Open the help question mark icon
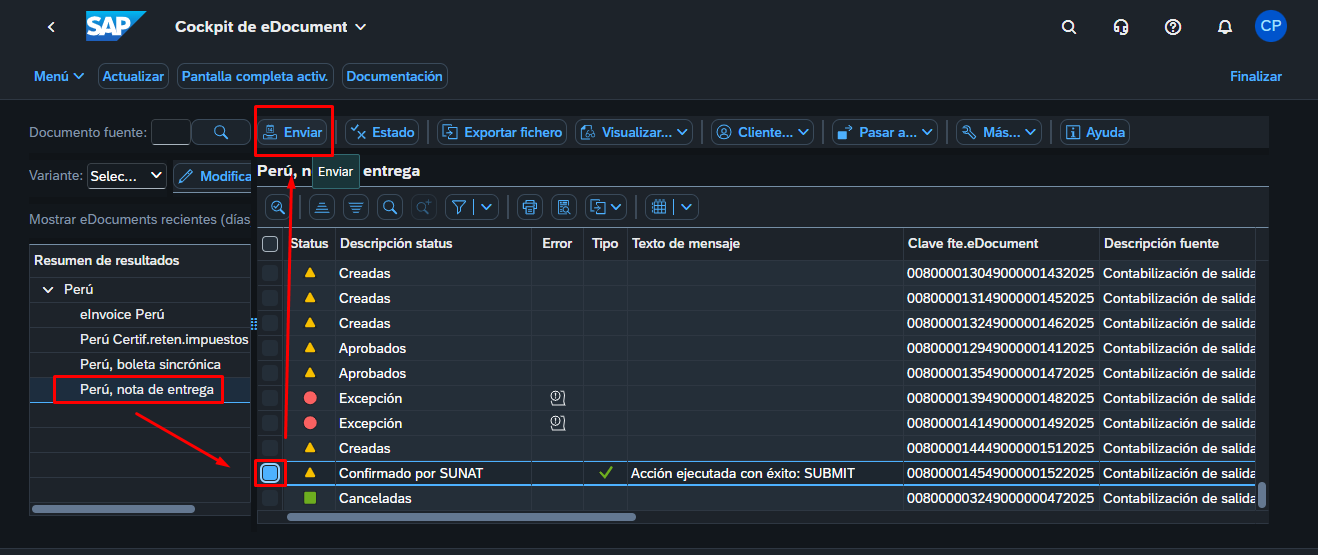Screen dimensions: 1318x555 click(x=1173, y=27)
